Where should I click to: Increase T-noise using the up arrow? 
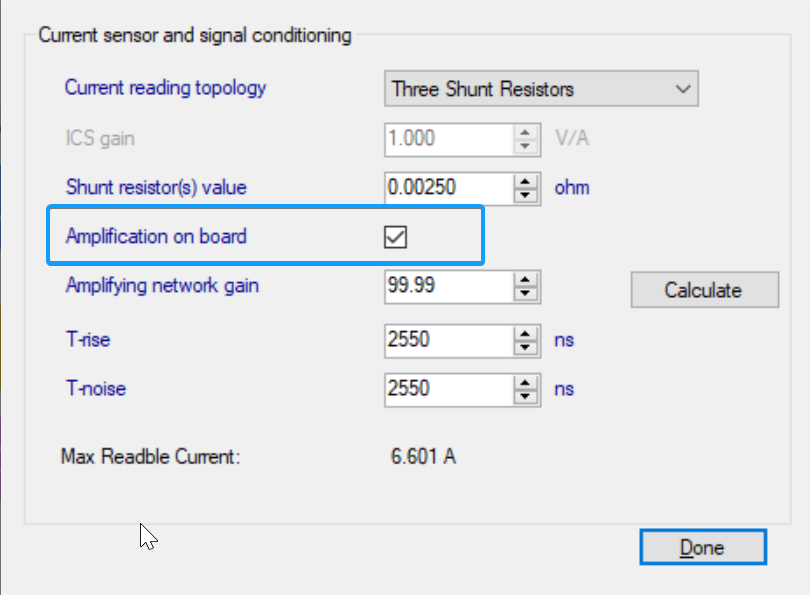(x=525, y=382)
